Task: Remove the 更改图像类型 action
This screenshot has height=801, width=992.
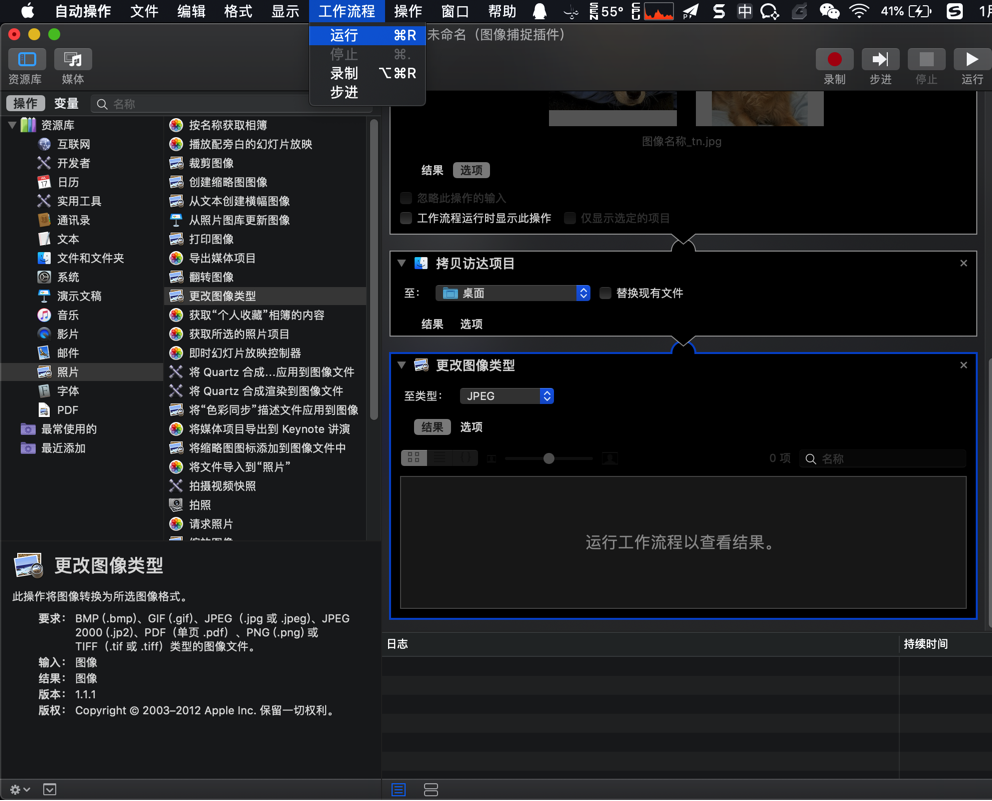Action: [x=964, y=365]
